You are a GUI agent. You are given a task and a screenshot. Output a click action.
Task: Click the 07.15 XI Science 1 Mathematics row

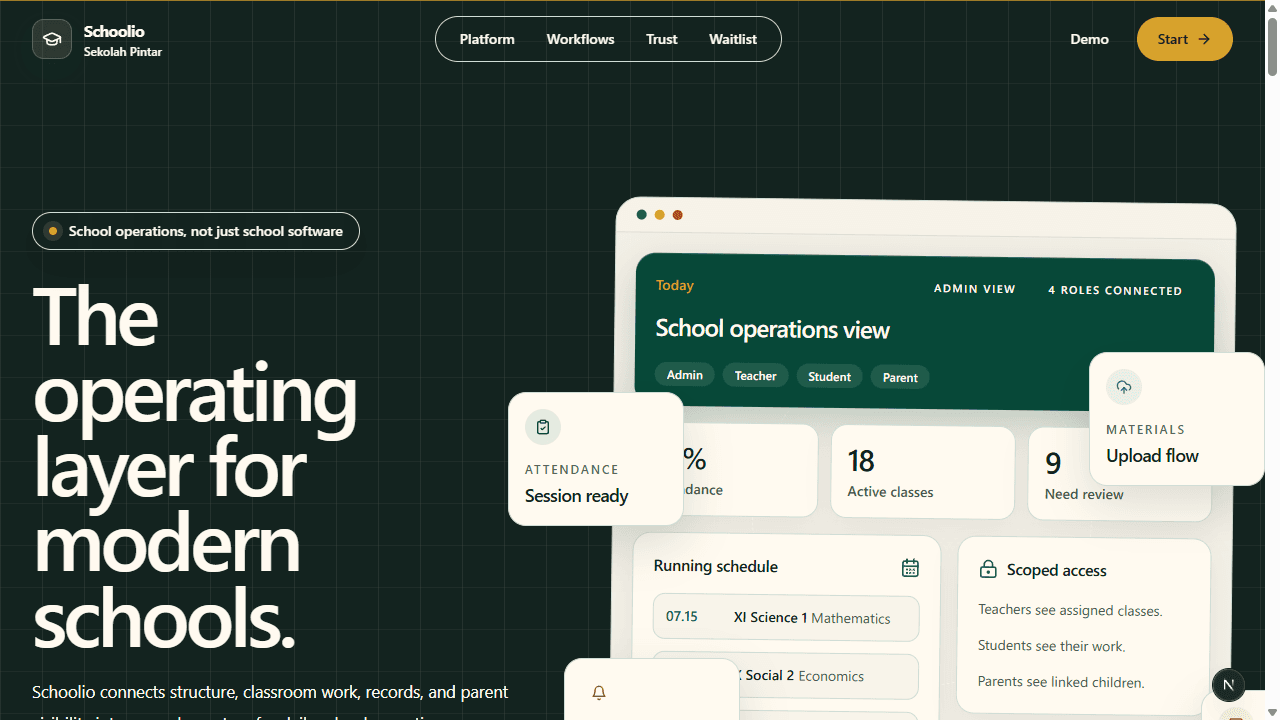pyautogui.click(x=786, y=618)
